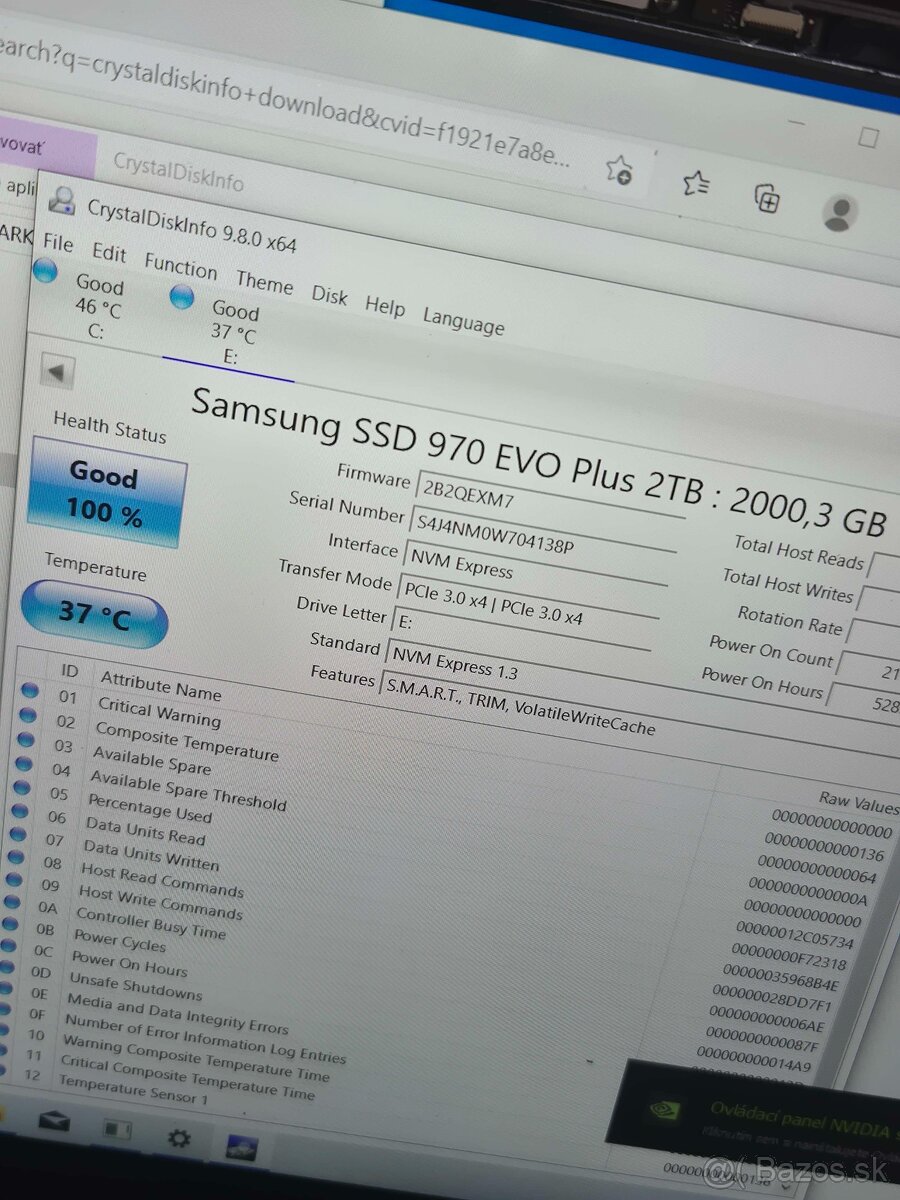Click status orb for Available Spare row
900x1200 pixels.
25,740
